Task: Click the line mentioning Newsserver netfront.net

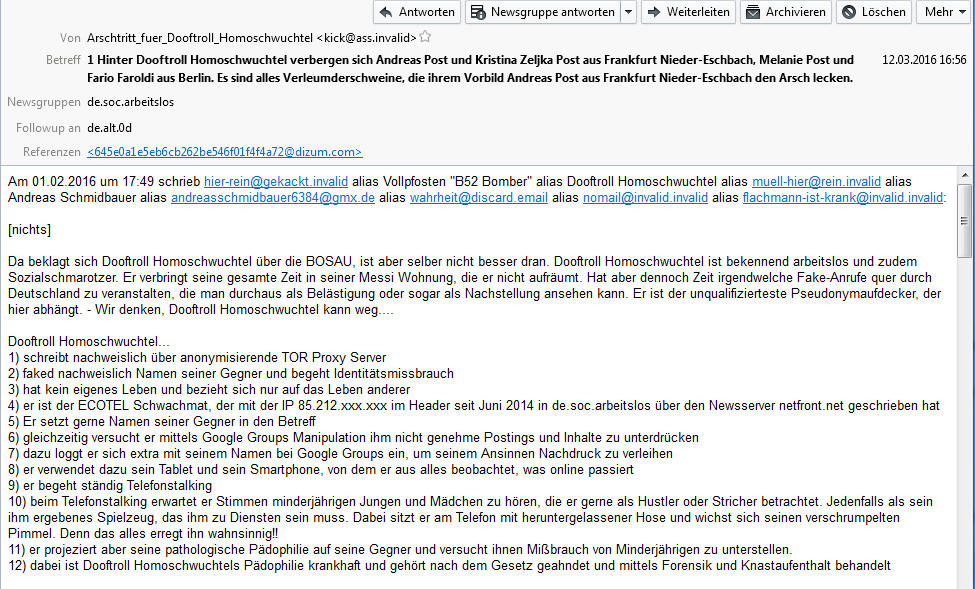Action: click(474, 406)
